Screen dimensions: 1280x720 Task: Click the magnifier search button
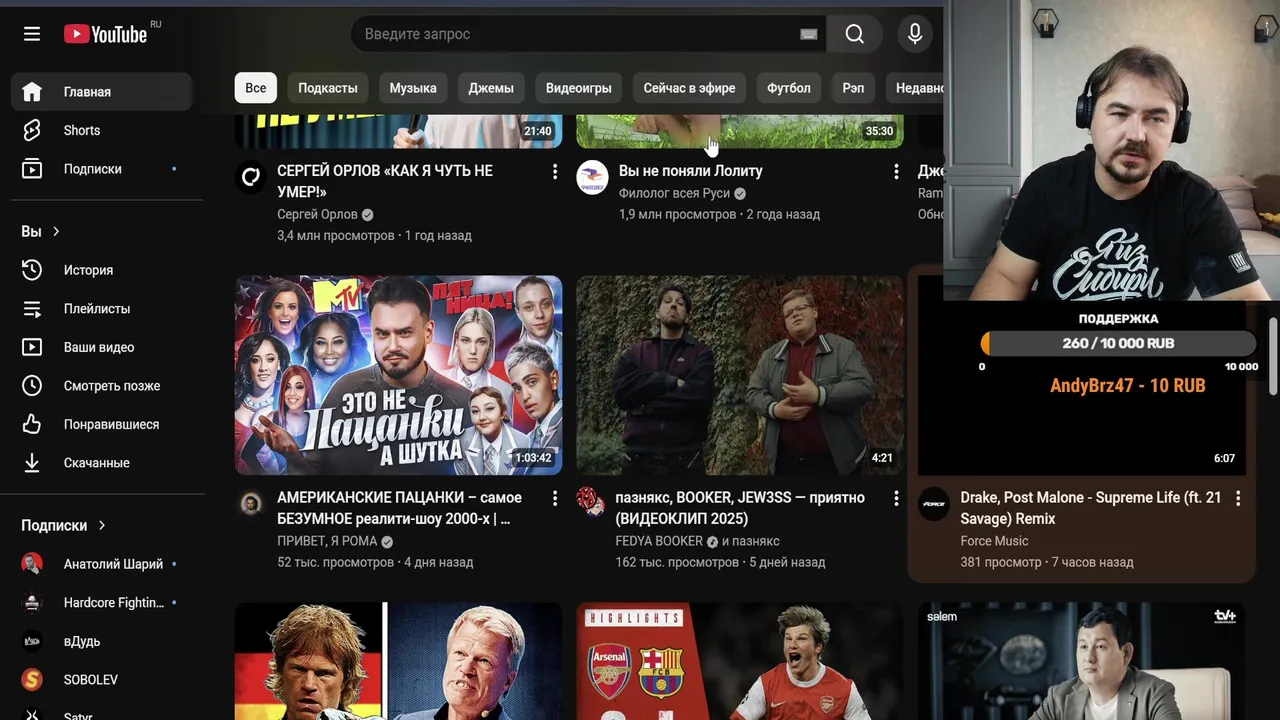(855, 34)
